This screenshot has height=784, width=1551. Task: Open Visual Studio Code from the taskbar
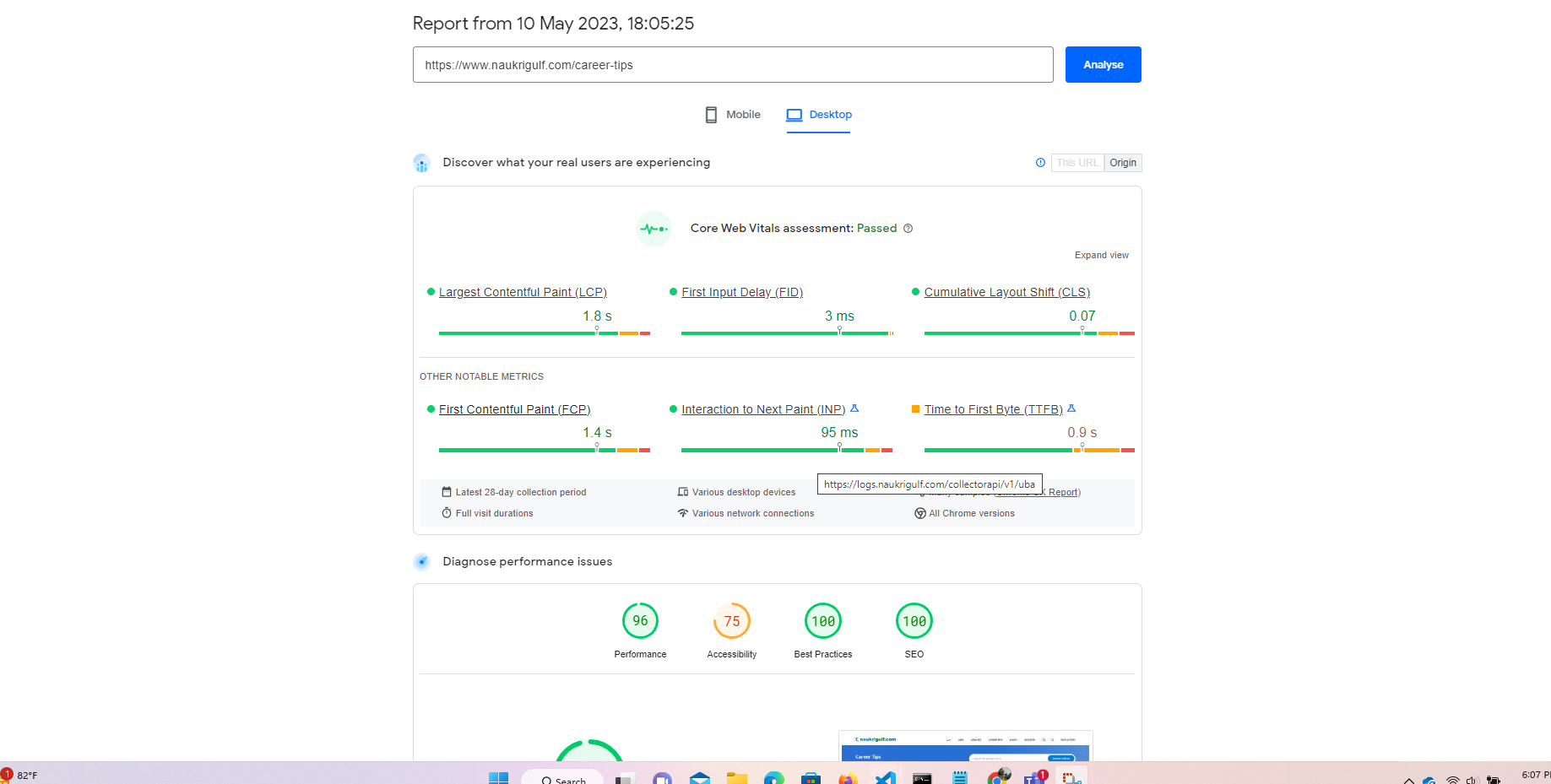[885, 777]
